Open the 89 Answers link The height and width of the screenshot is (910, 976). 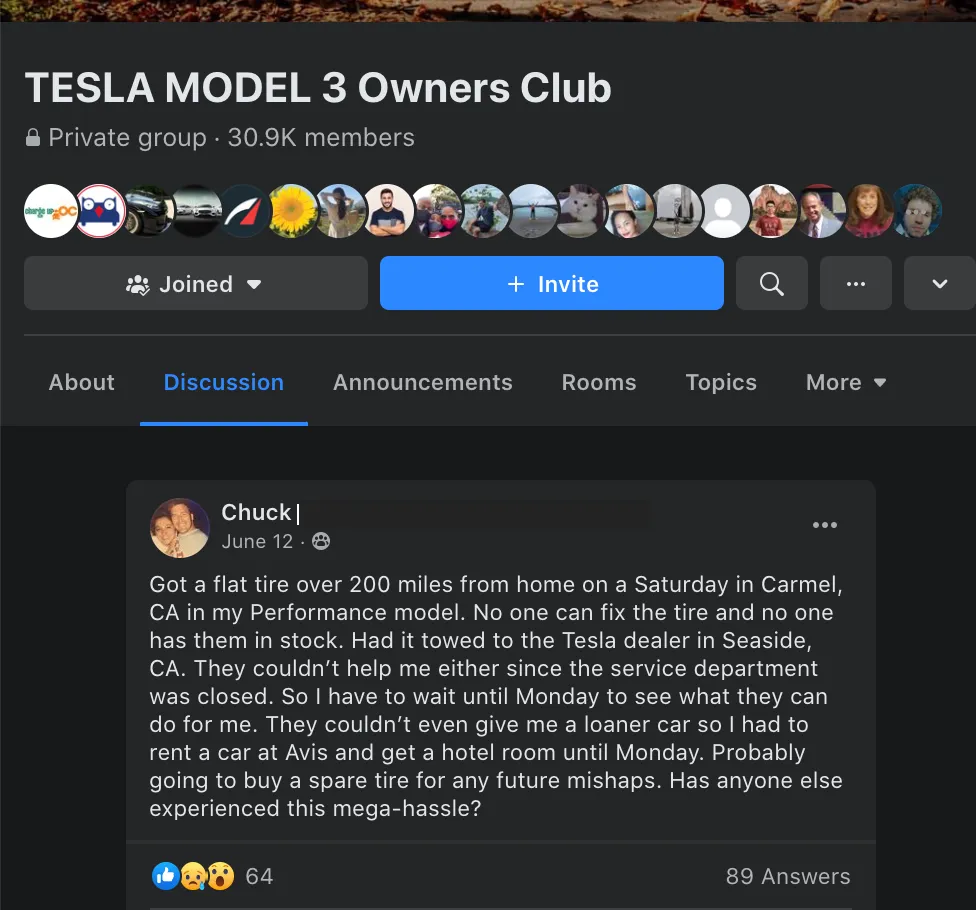(x=788, y=876)
